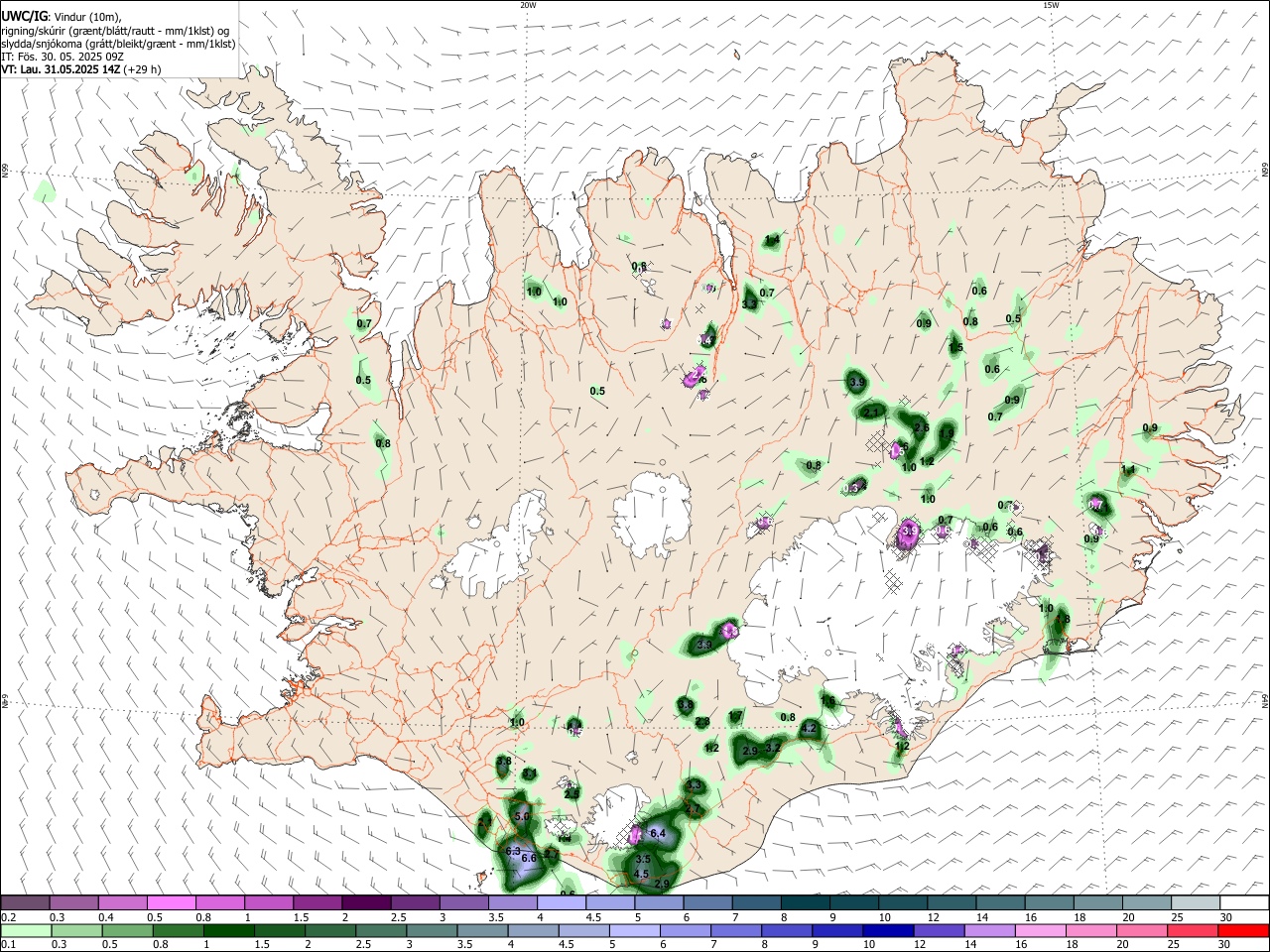Click the light pink 16 swatch in lower legend bar
Image resolution: width=1270 pixels, height=952 pixels.
coord(1041,930)
